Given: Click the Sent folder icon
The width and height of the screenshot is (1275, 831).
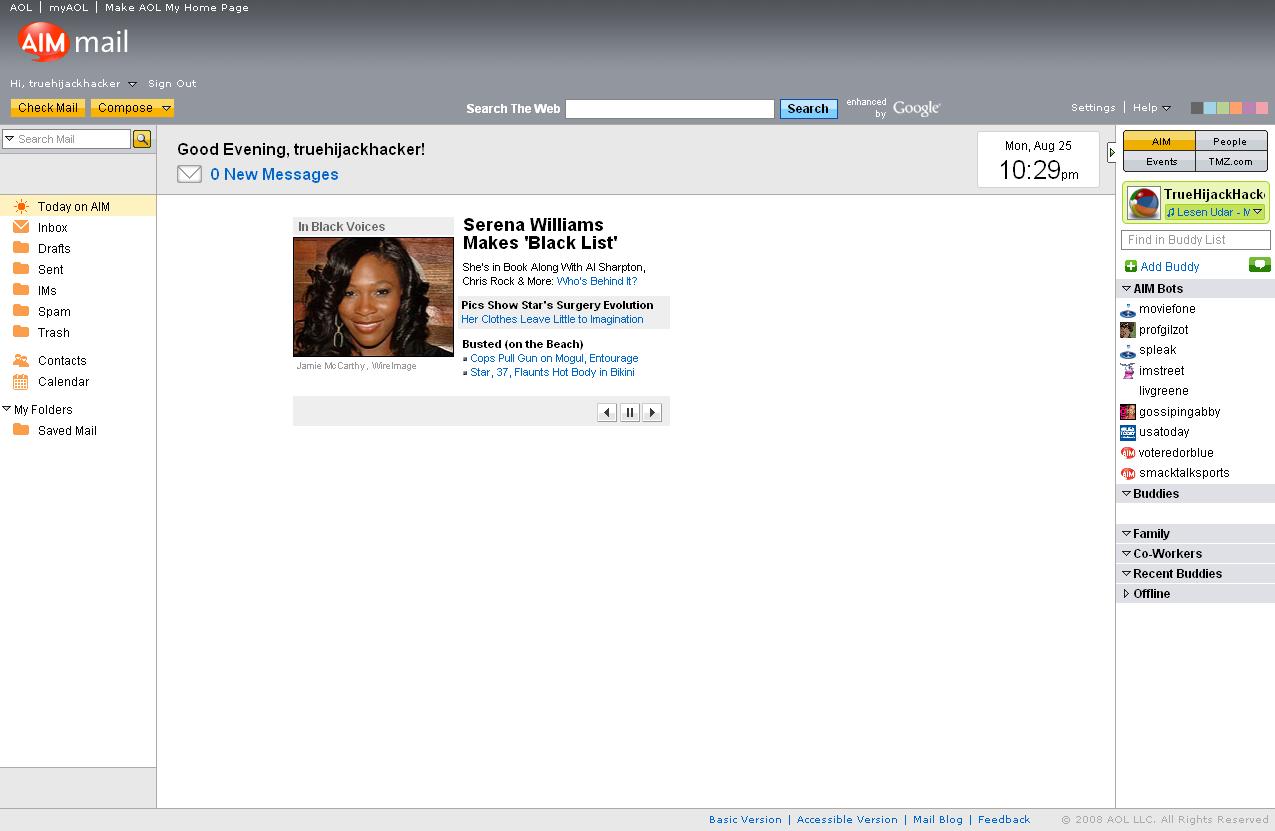Looking at the screenshot, I should pos(20,269).
